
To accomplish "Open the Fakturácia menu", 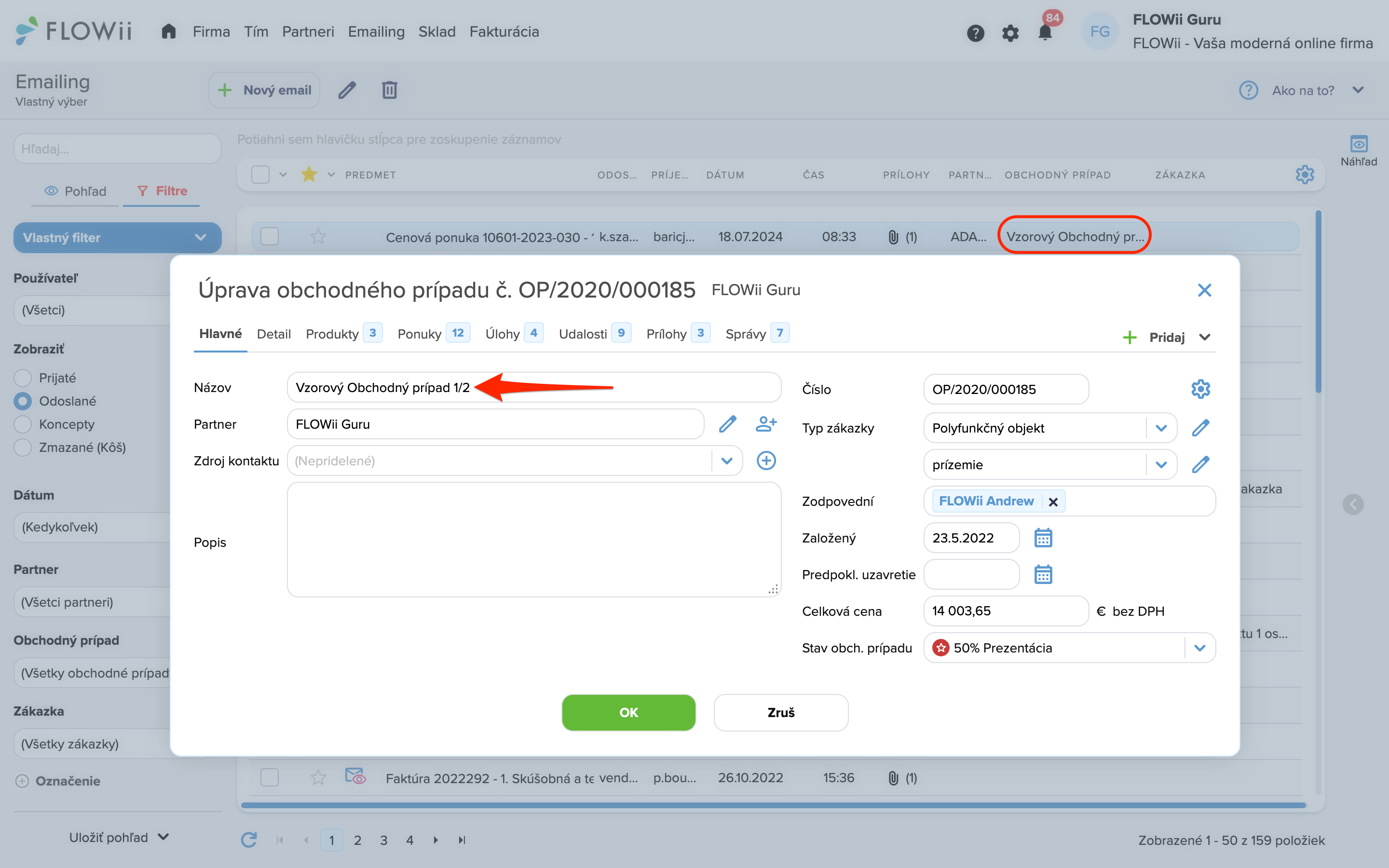I will 504,31.
